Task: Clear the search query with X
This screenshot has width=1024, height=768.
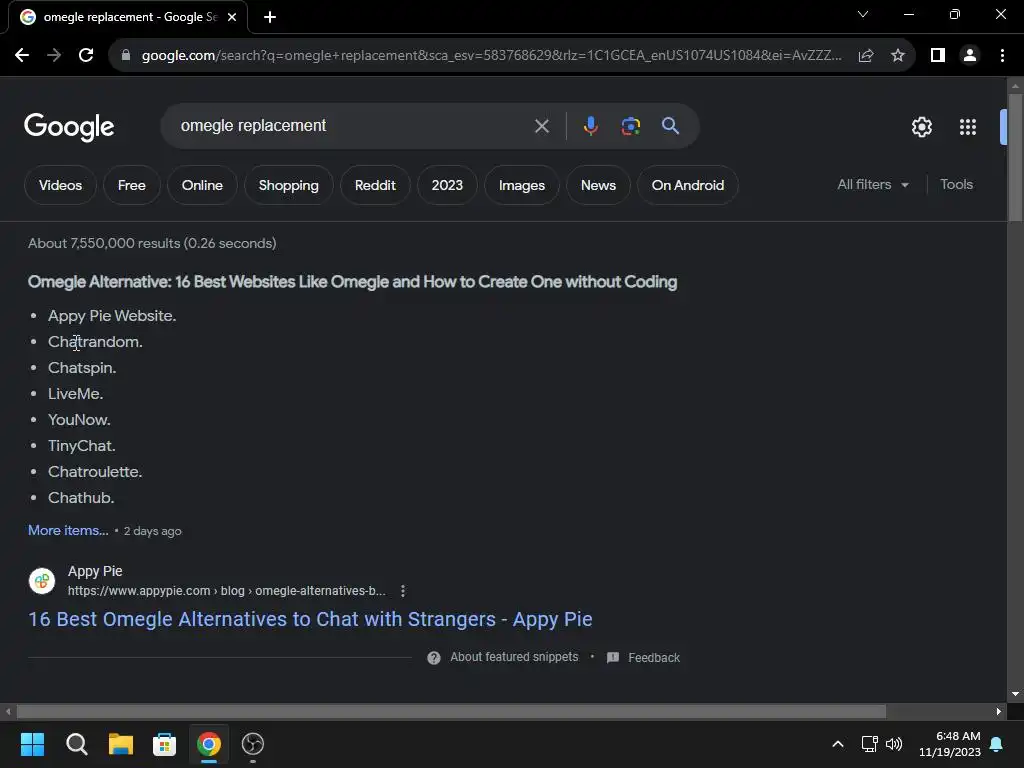Action: (x=541, y=126)
